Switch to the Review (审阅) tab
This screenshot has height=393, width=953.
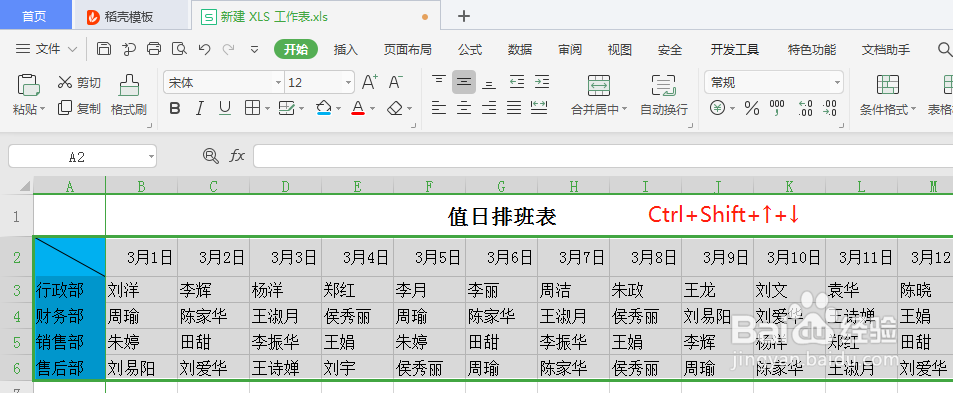(x=570, y=50)
